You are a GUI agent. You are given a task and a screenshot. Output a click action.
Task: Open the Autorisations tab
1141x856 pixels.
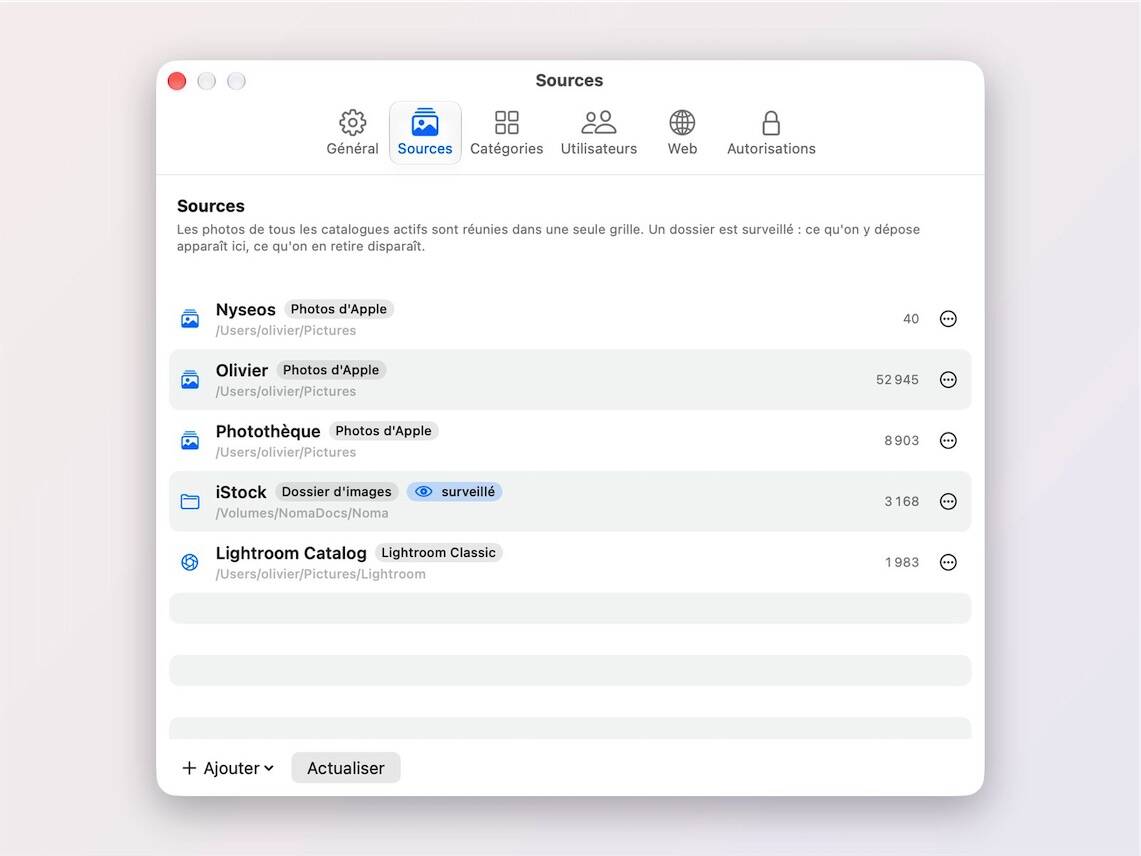click(771, 133)
